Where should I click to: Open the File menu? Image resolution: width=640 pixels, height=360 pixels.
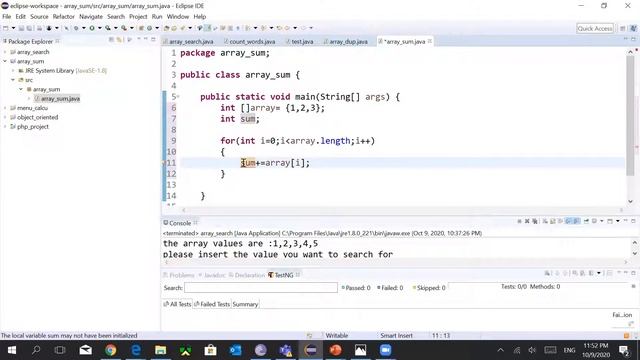click(7, 17)
